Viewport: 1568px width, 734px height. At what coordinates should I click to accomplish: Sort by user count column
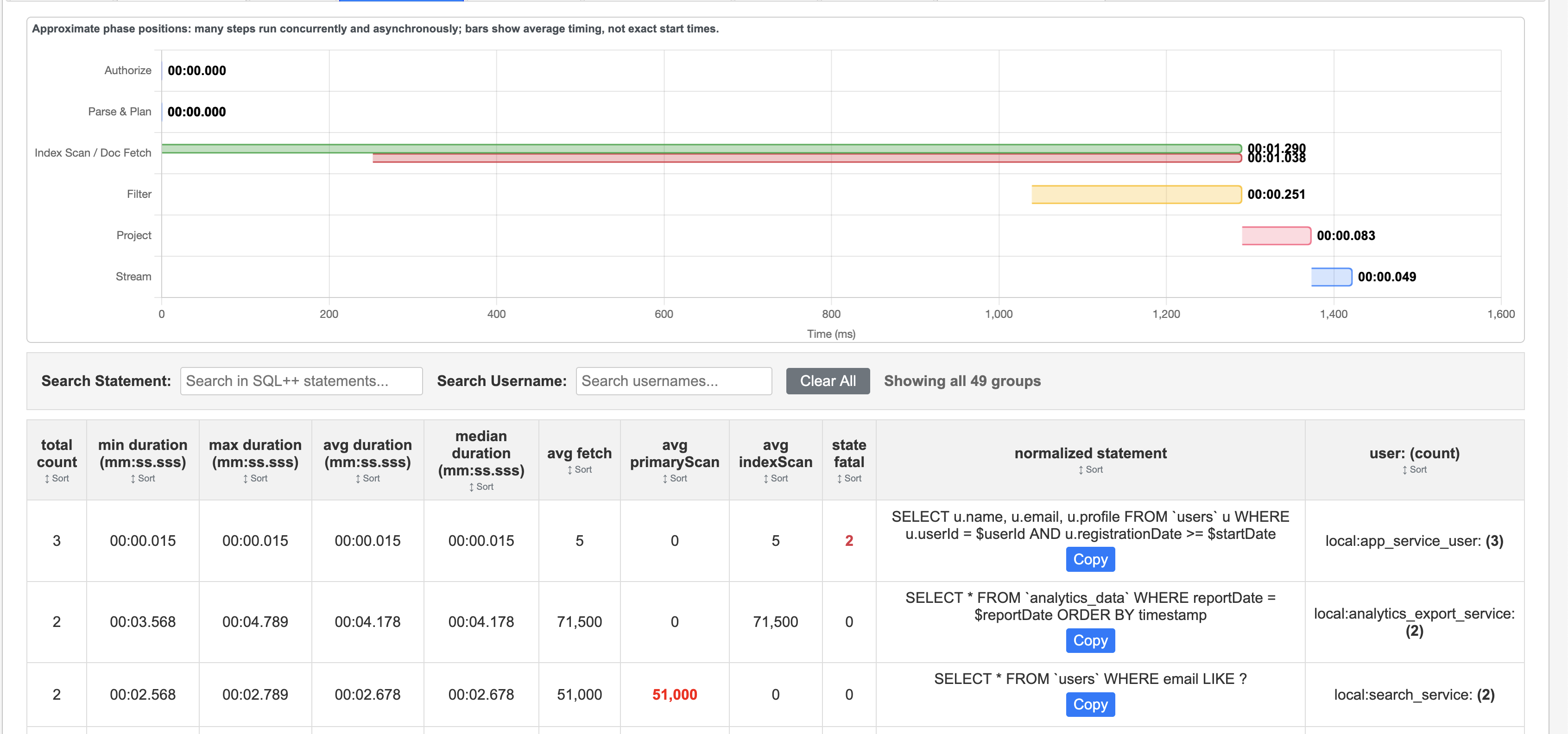[x=1414, y=469]
